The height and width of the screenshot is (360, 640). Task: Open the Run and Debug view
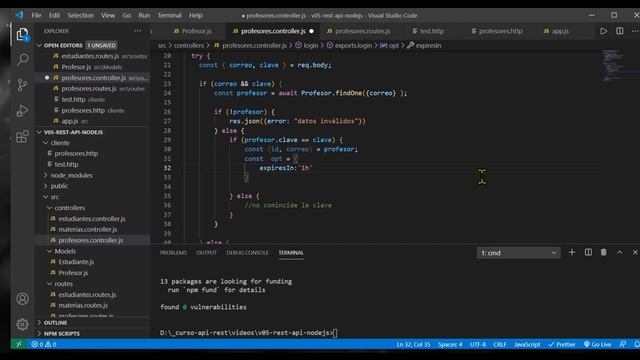(x=22, y=111)
